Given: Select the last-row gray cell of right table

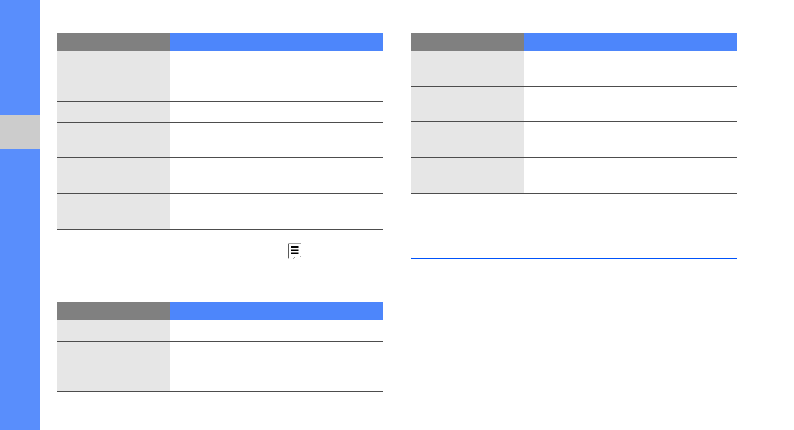Looking at the screenshot, I should coord(467,175).
